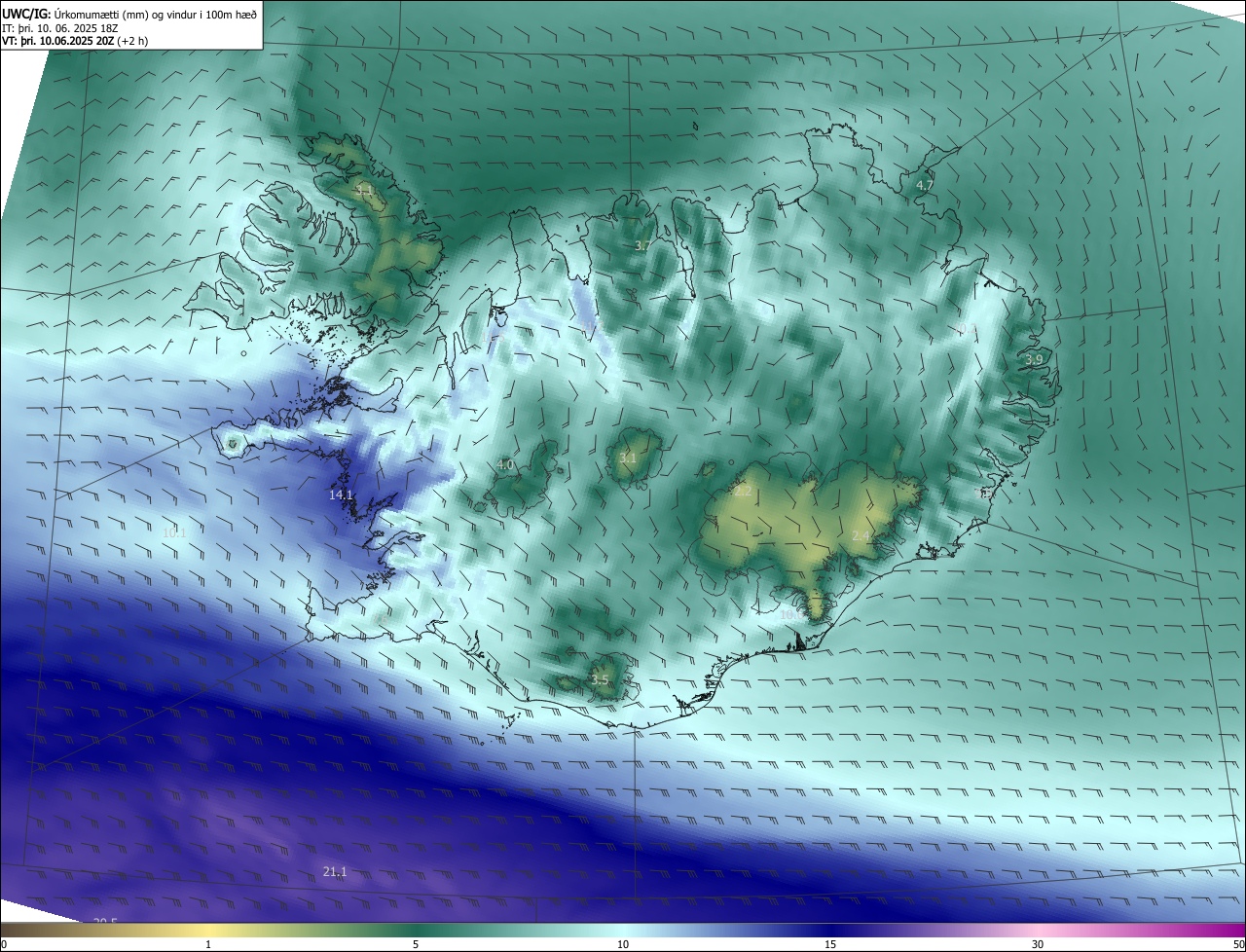This screenshot has width=1246, height=952.
Task: Click the 3.5 value label on the southern glacier
Action: (600, 680)
